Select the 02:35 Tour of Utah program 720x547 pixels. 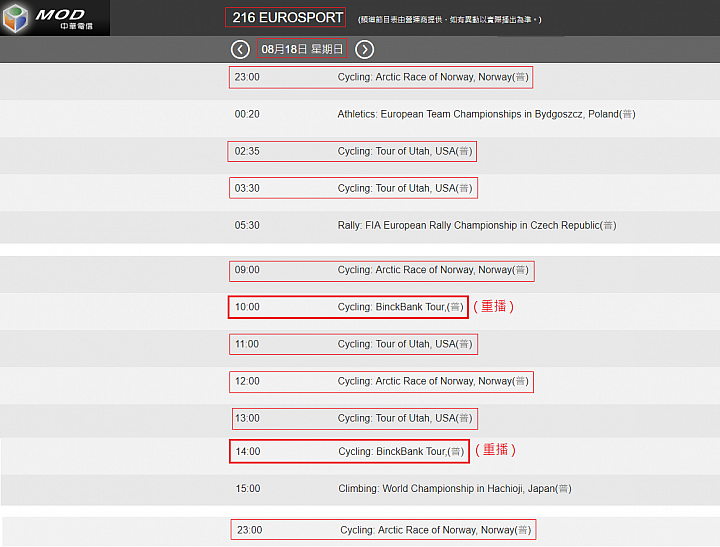[x=352, y=151]
